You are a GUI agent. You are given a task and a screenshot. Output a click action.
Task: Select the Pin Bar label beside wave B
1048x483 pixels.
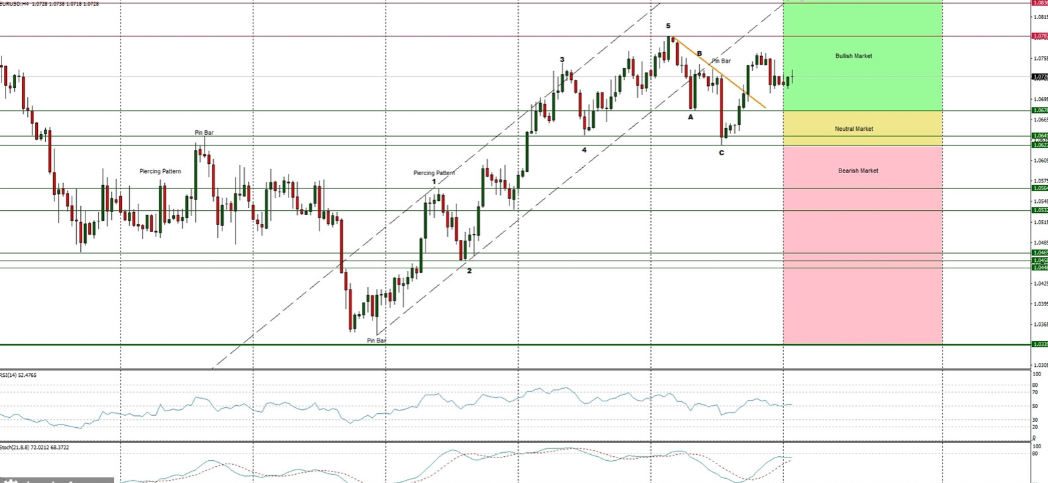click(x=721, y=62)
